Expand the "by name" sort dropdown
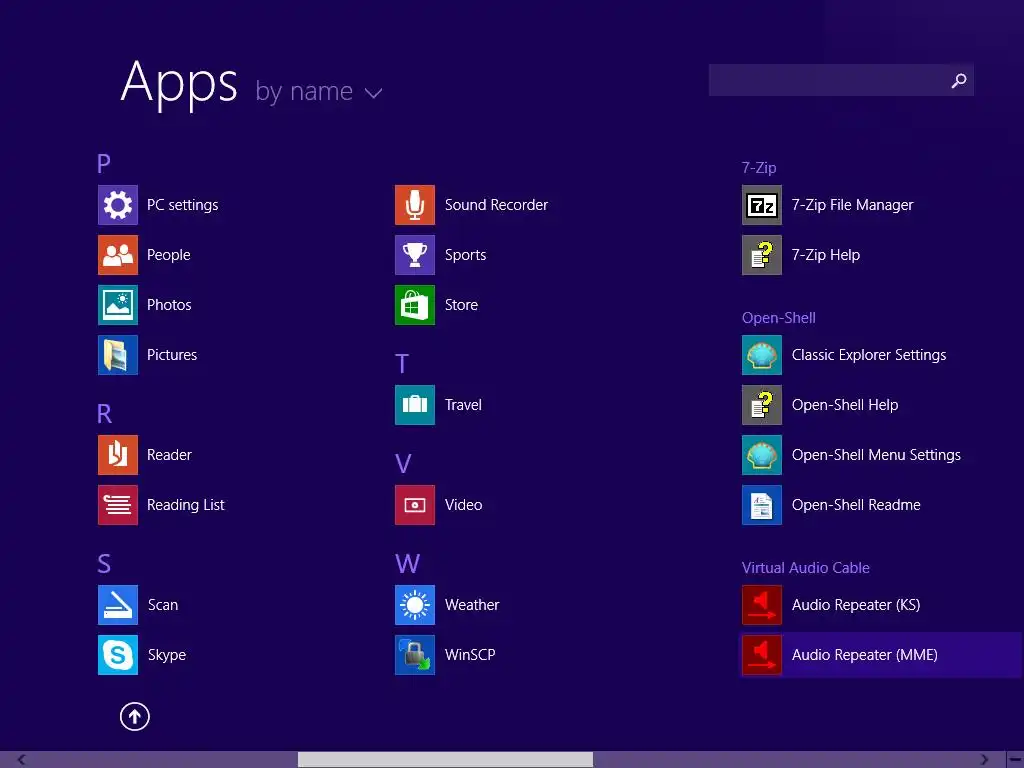Viewport: 1024px width, 768px height. click(319, 91)
